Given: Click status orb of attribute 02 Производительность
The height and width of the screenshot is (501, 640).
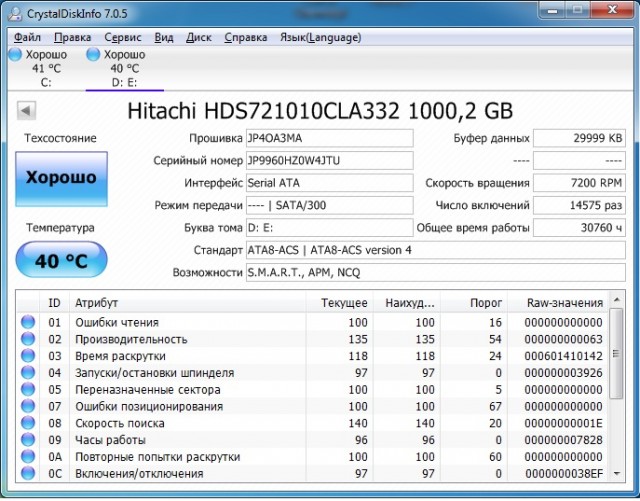Looking at the screenshot, I should pyautogui.click(x=28, y=339).
